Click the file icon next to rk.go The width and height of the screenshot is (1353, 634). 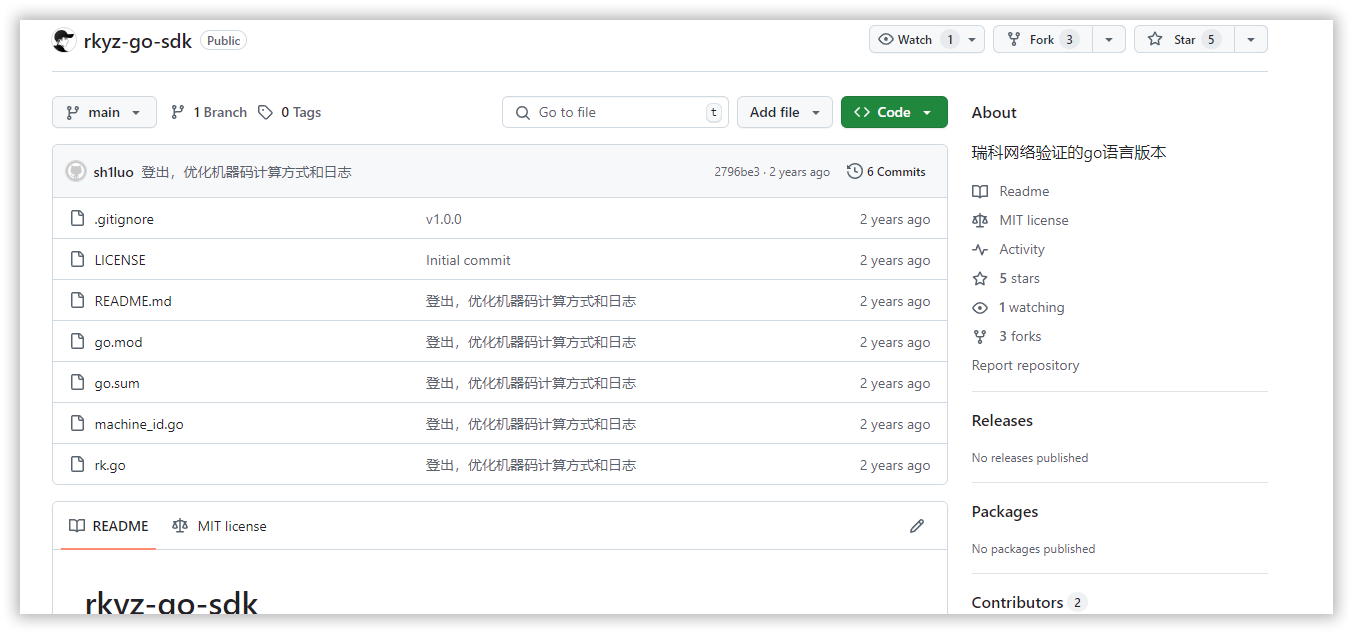(x=77, y=465)
